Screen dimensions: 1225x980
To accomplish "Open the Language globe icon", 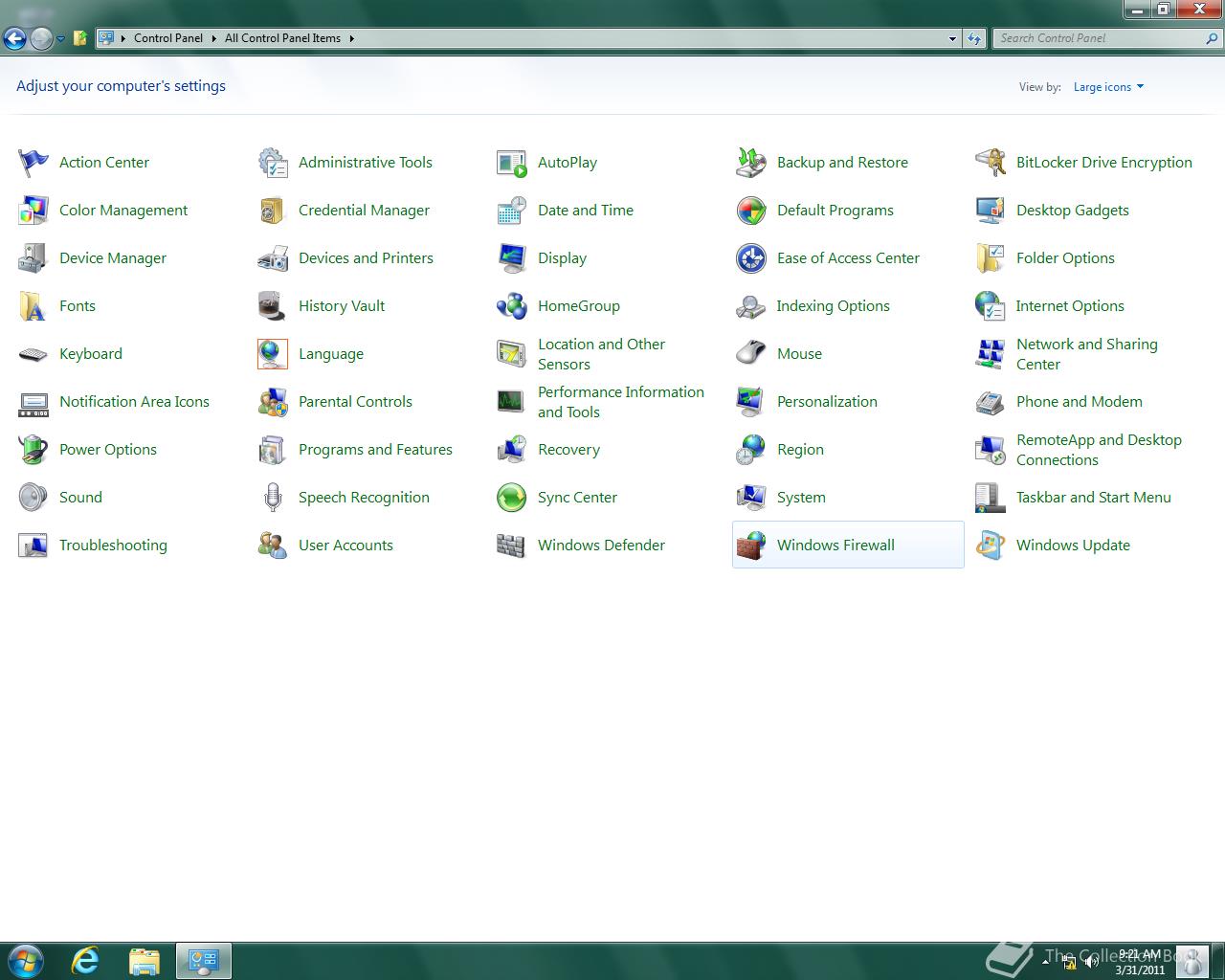I will tap(273, 354).
